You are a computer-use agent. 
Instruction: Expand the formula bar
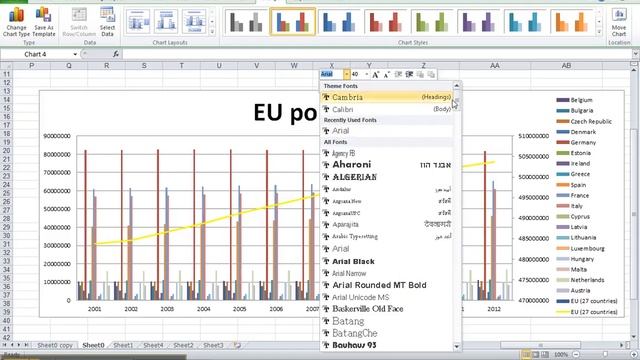tap(636, 54)
